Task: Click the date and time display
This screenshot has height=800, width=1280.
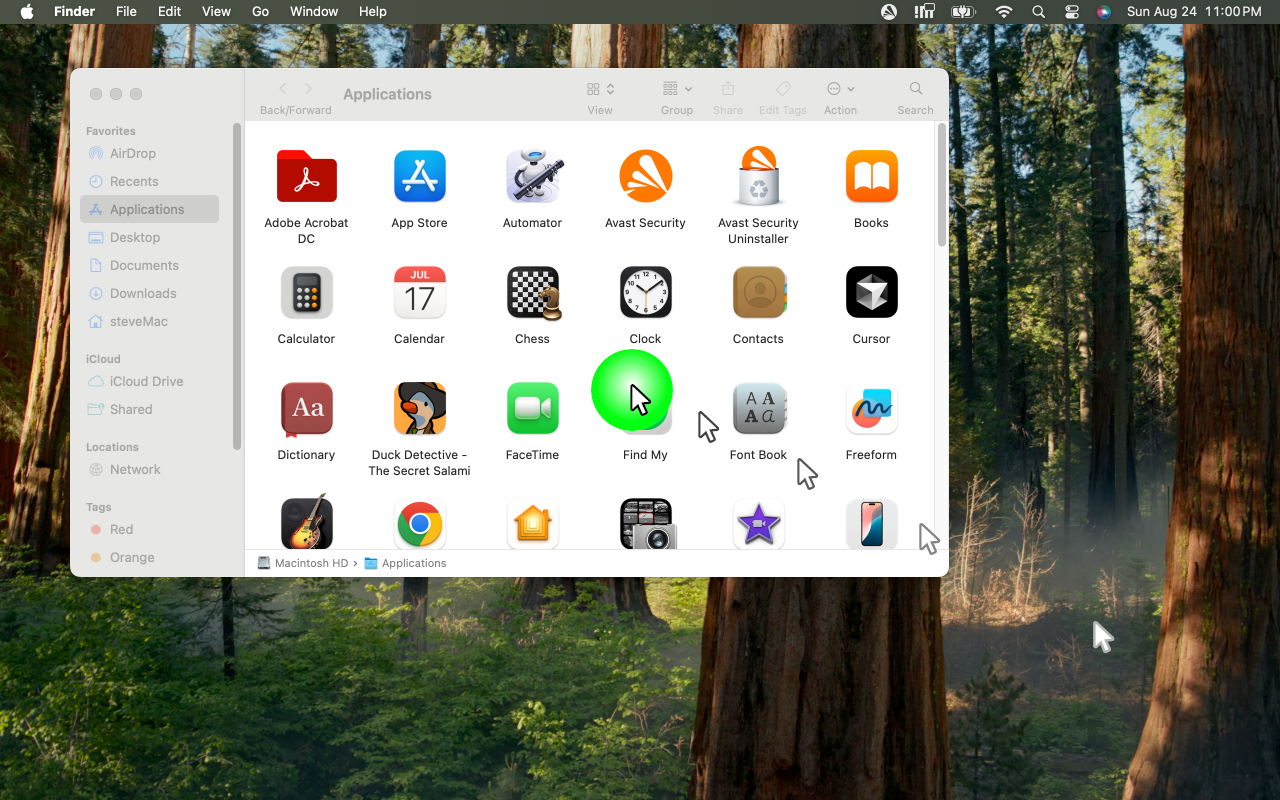Action: point(1194,11)
